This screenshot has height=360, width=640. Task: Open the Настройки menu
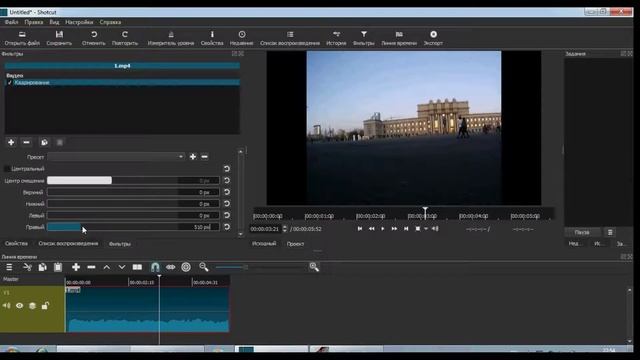(79, 22)
